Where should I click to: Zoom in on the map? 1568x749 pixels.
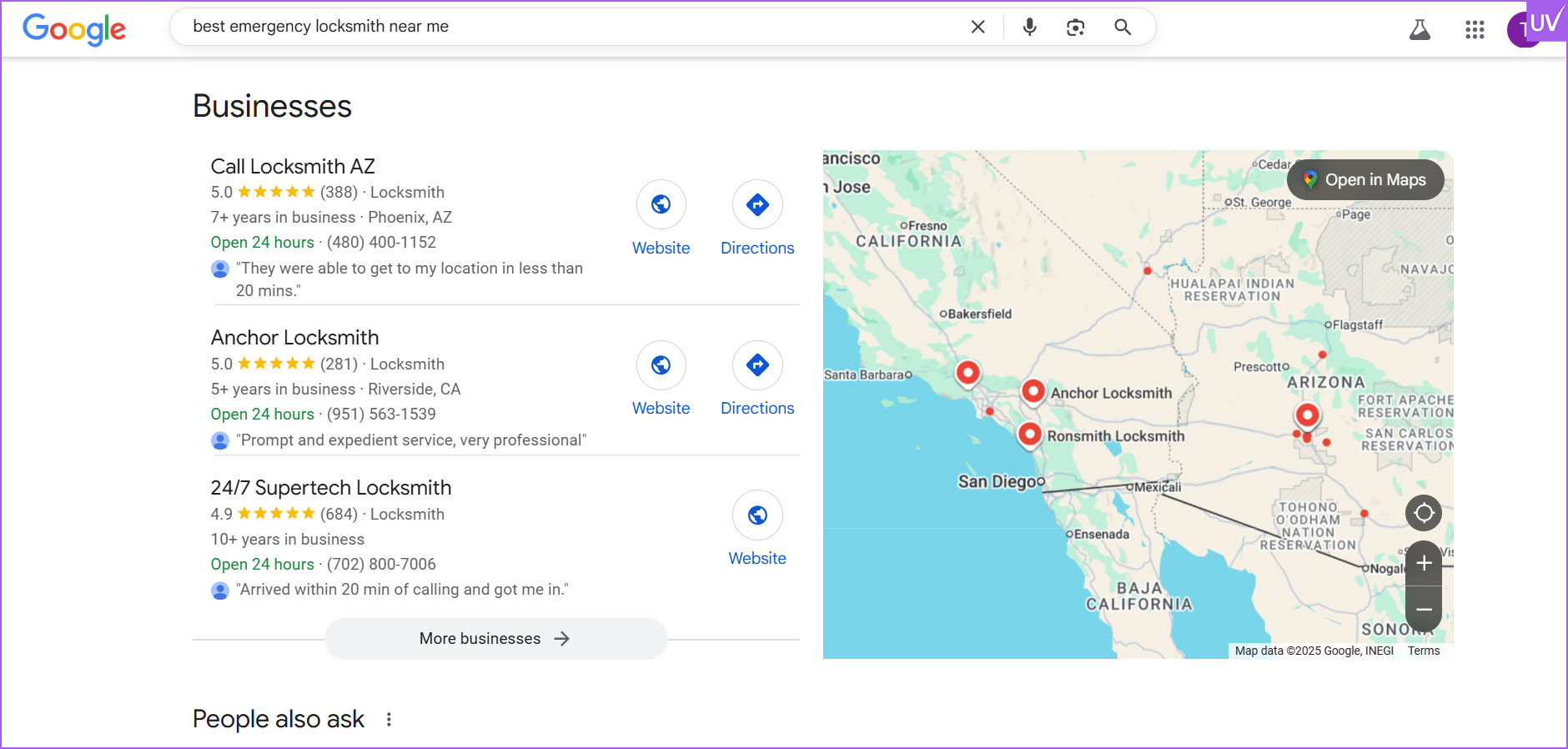(x=1423, y=563)
